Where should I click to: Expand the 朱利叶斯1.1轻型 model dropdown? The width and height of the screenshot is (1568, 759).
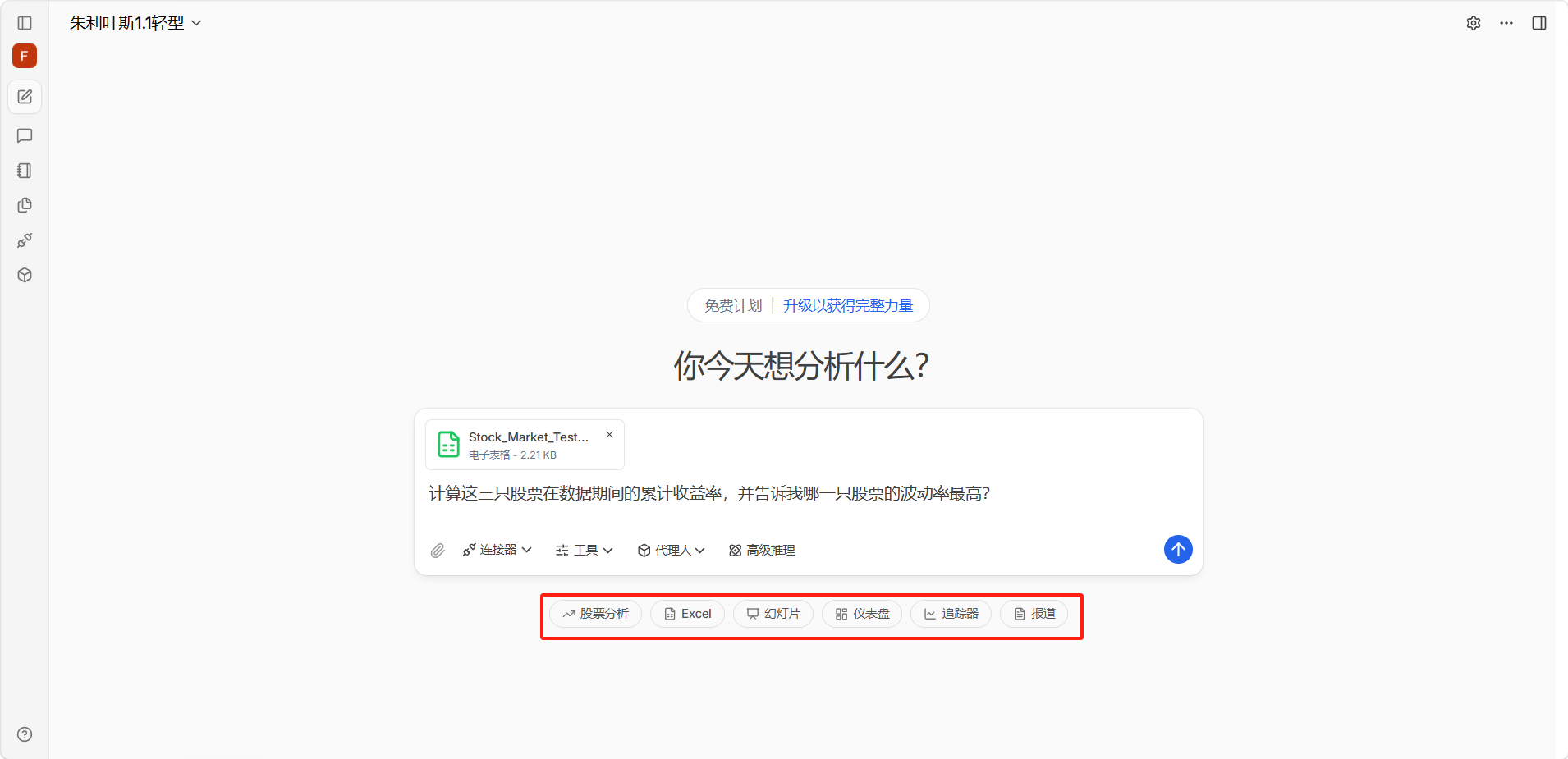(x=135, y=23)
